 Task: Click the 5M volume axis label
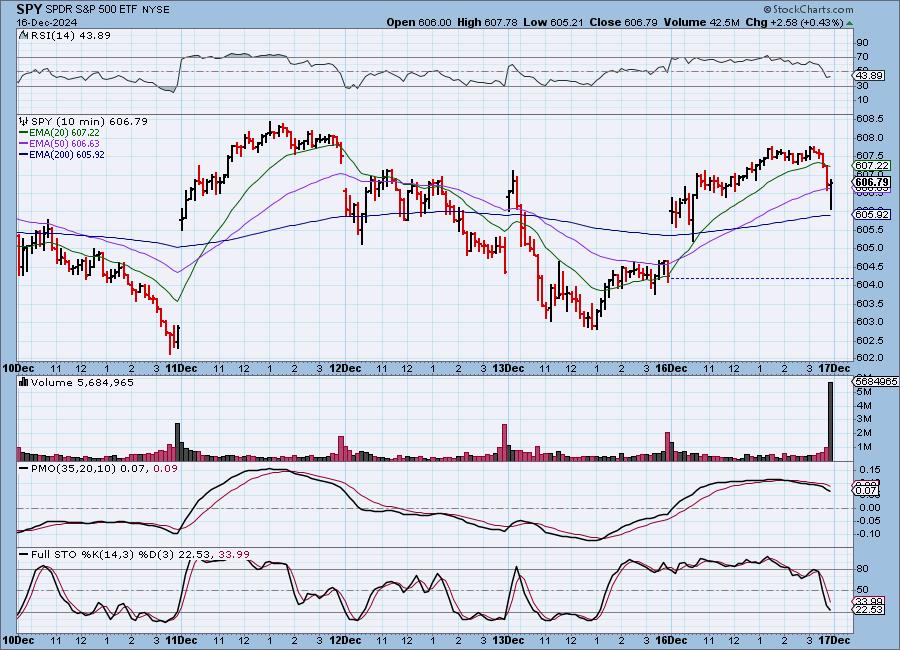pos(864,392)
